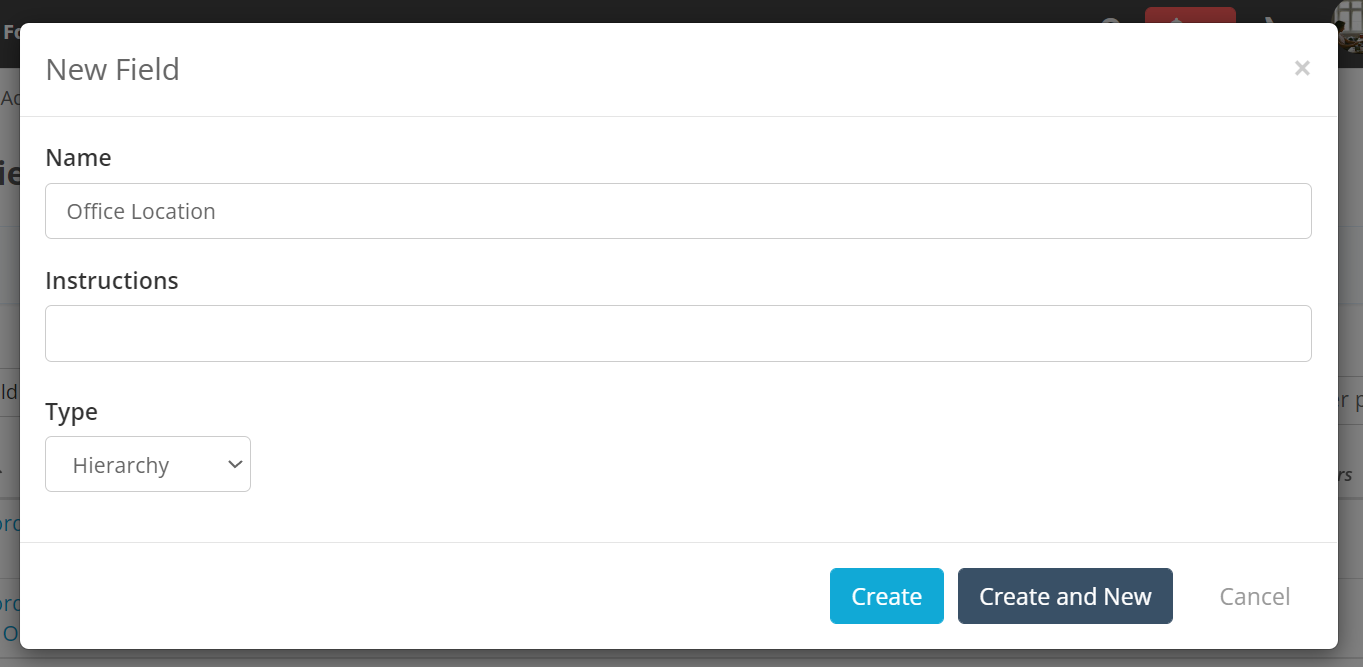Click the dimmed backdrop below the dialog
This screenshot has height=667, width=1363.
click(680, 658)
